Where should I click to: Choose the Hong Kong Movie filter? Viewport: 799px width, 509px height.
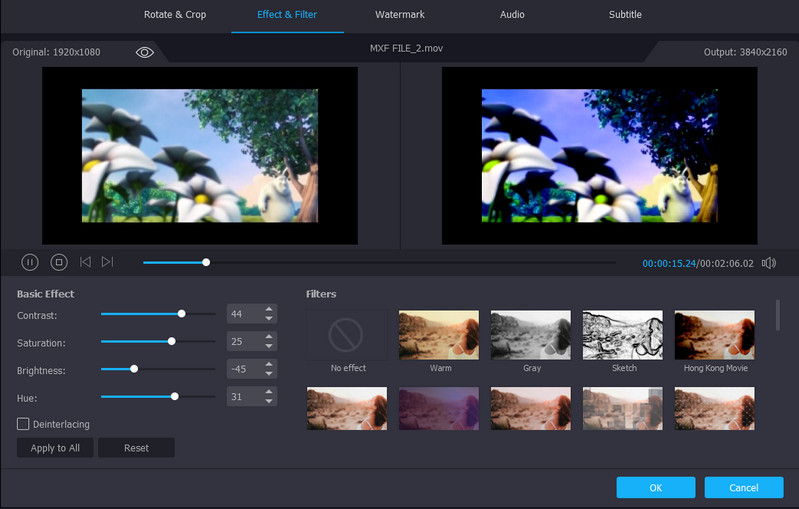point(714,334)
